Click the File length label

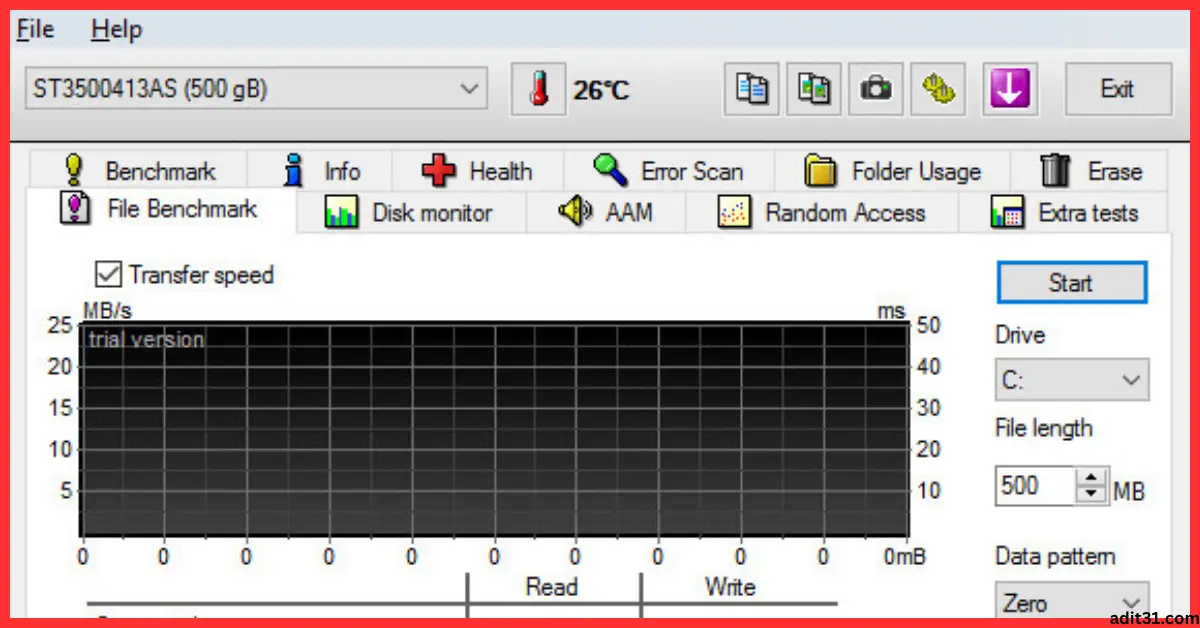pyautogui.click(x=1044, y=429)
